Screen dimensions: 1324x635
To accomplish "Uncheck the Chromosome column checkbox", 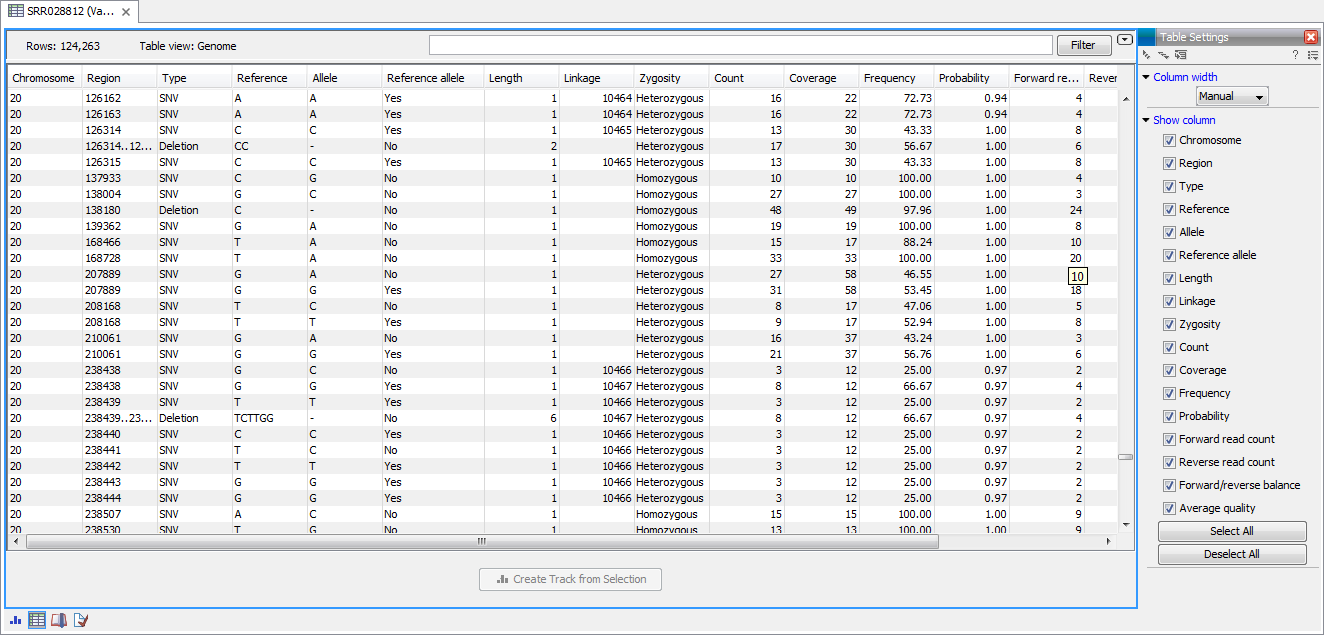I will [1169, 141].
